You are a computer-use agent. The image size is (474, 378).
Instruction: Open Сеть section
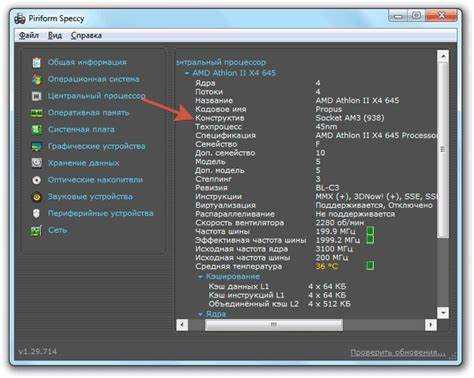(x=58, y=230)
